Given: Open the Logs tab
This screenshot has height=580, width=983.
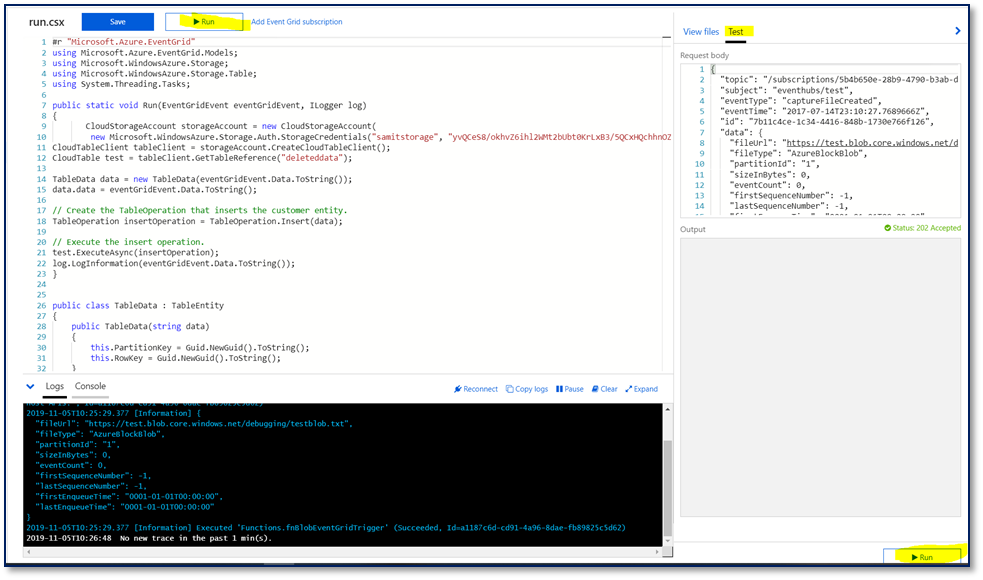Looking at the screenshot, I should [55, 386].
